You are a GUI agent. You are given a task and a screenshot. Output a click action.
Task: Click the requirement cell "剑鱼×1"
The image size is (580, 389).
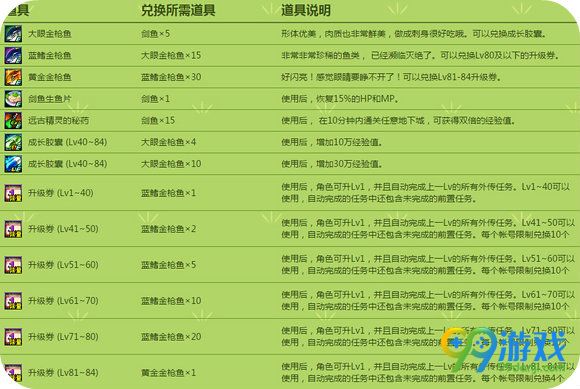coord(155,99)
